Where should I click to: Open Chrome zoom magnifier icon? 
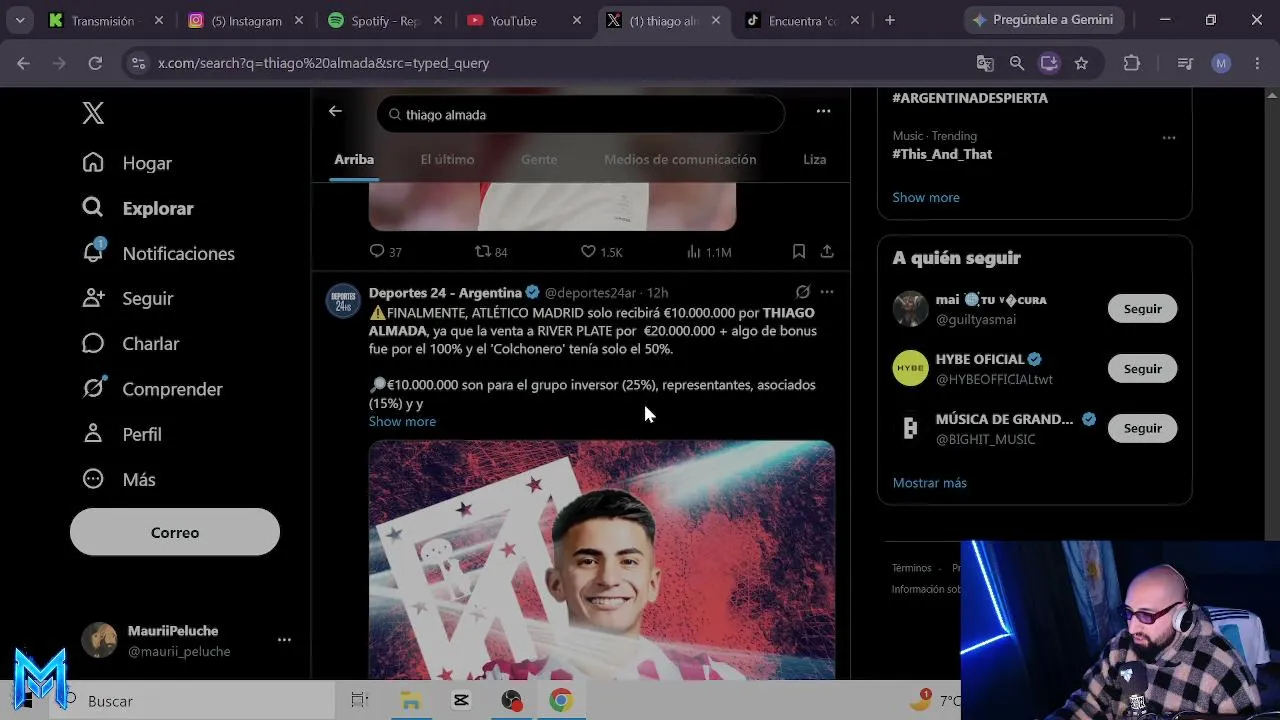[x=1017, y=63]
